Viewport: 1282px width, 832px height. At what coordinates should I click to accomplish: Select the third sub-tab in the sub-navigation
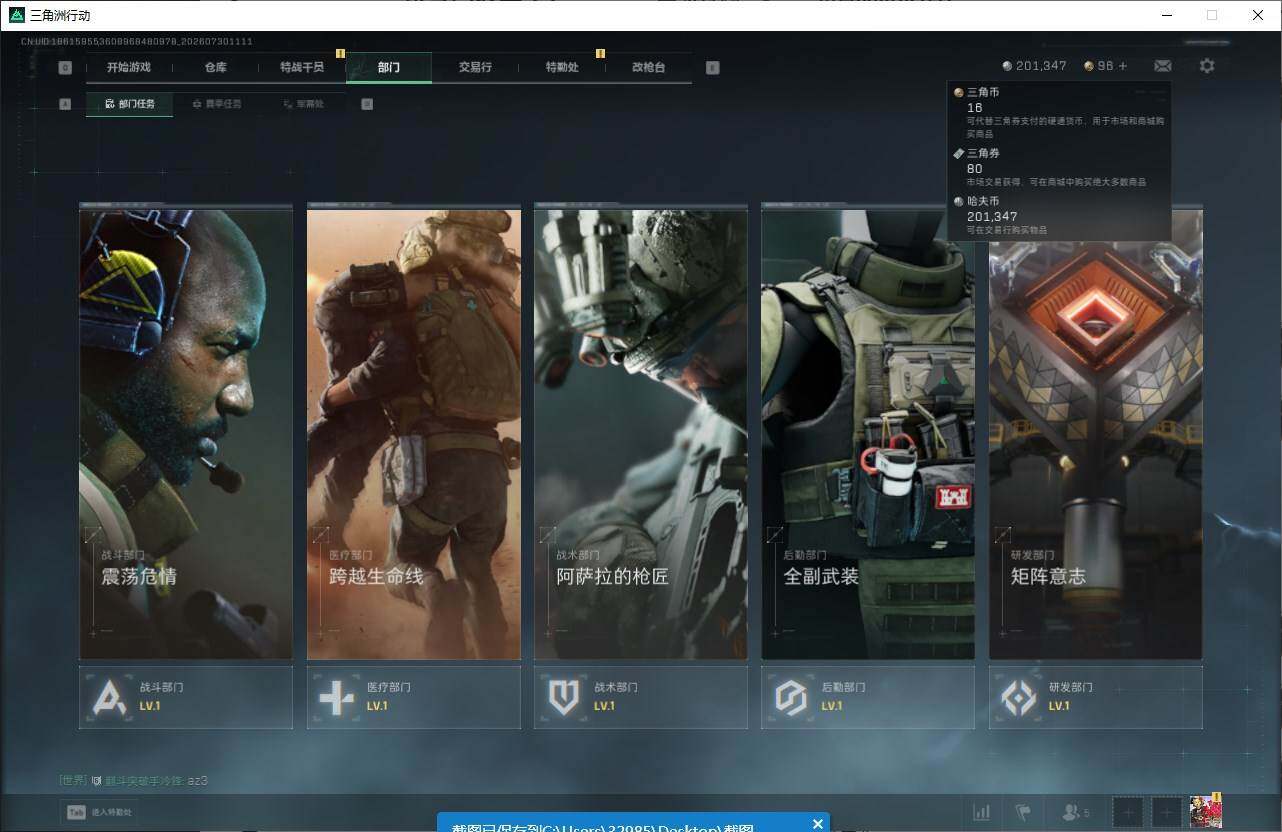(x=302, y=104)
